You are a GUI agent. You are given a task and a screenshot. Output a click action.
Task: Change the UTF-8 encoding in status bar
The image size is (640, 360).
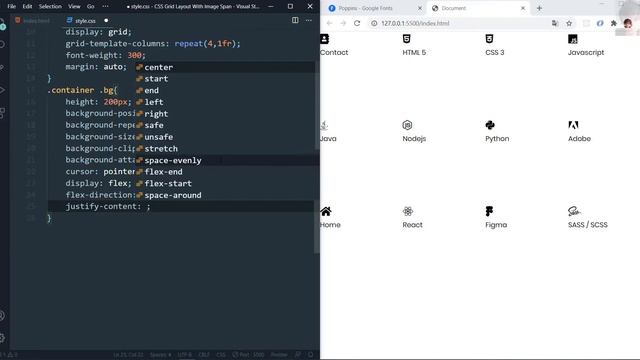185,355
